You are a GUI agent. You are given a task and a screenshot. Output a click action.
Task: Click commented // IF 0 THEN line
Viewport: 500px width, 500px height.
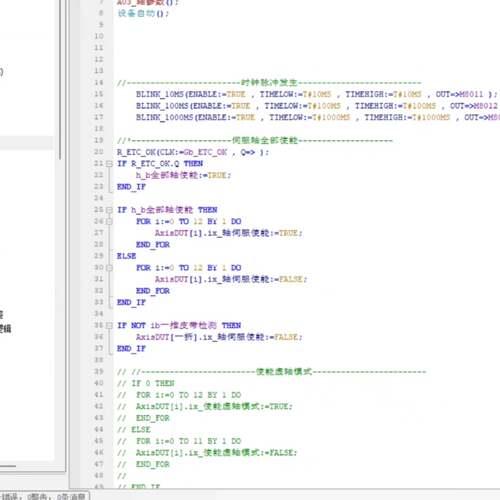(x=146, y=383)
